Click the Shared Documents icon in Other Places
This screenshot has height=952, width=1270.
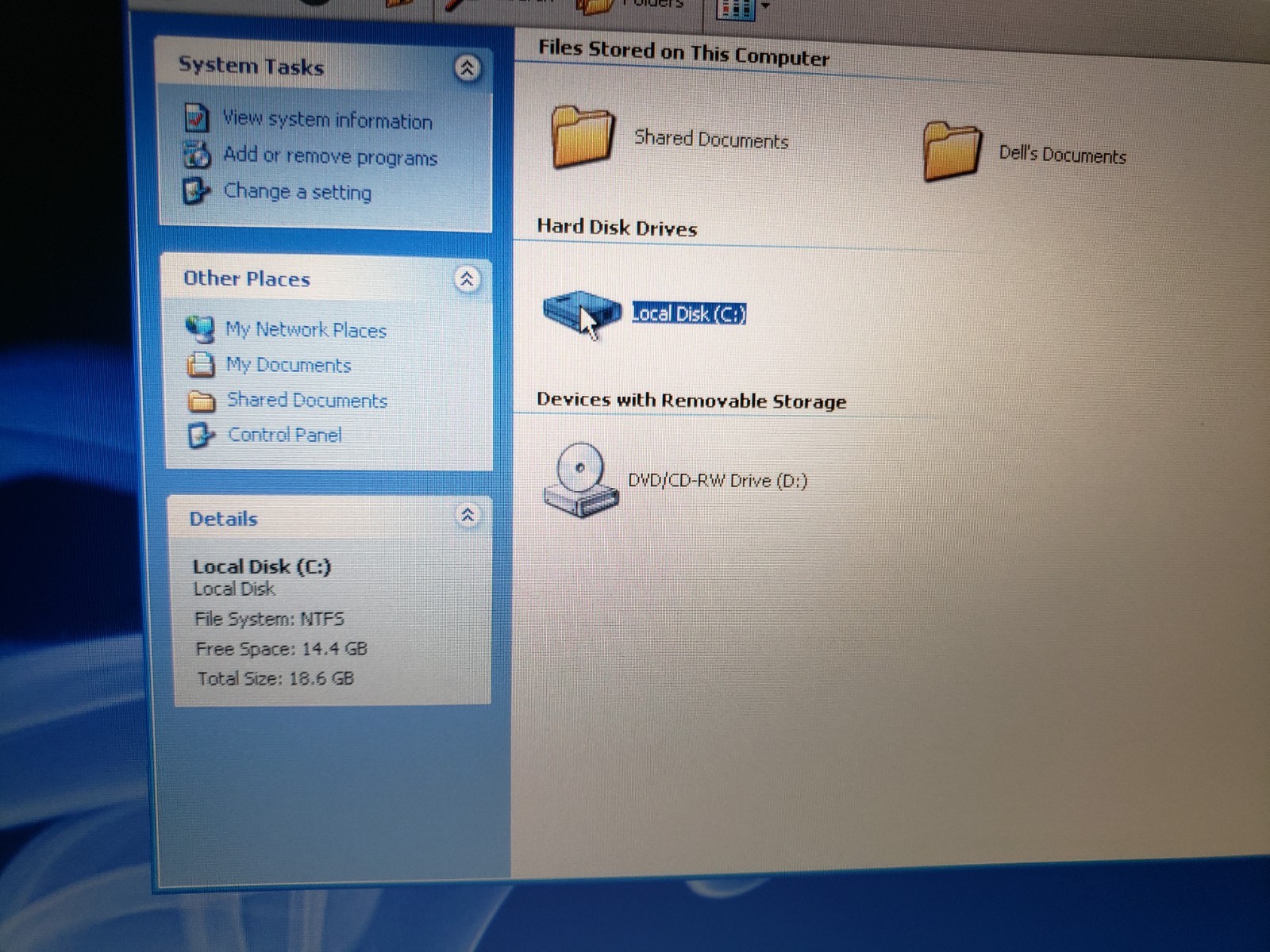coord(202,401)
